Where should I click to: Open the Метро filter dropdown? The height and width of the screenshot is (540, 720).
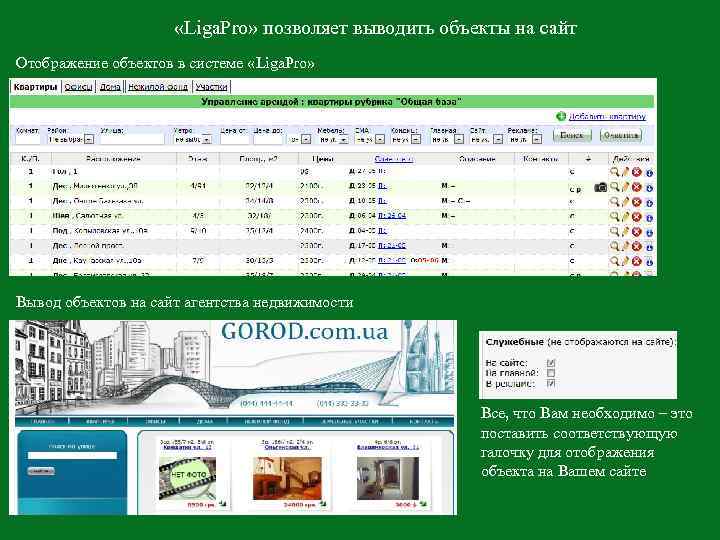coord(207,139)
